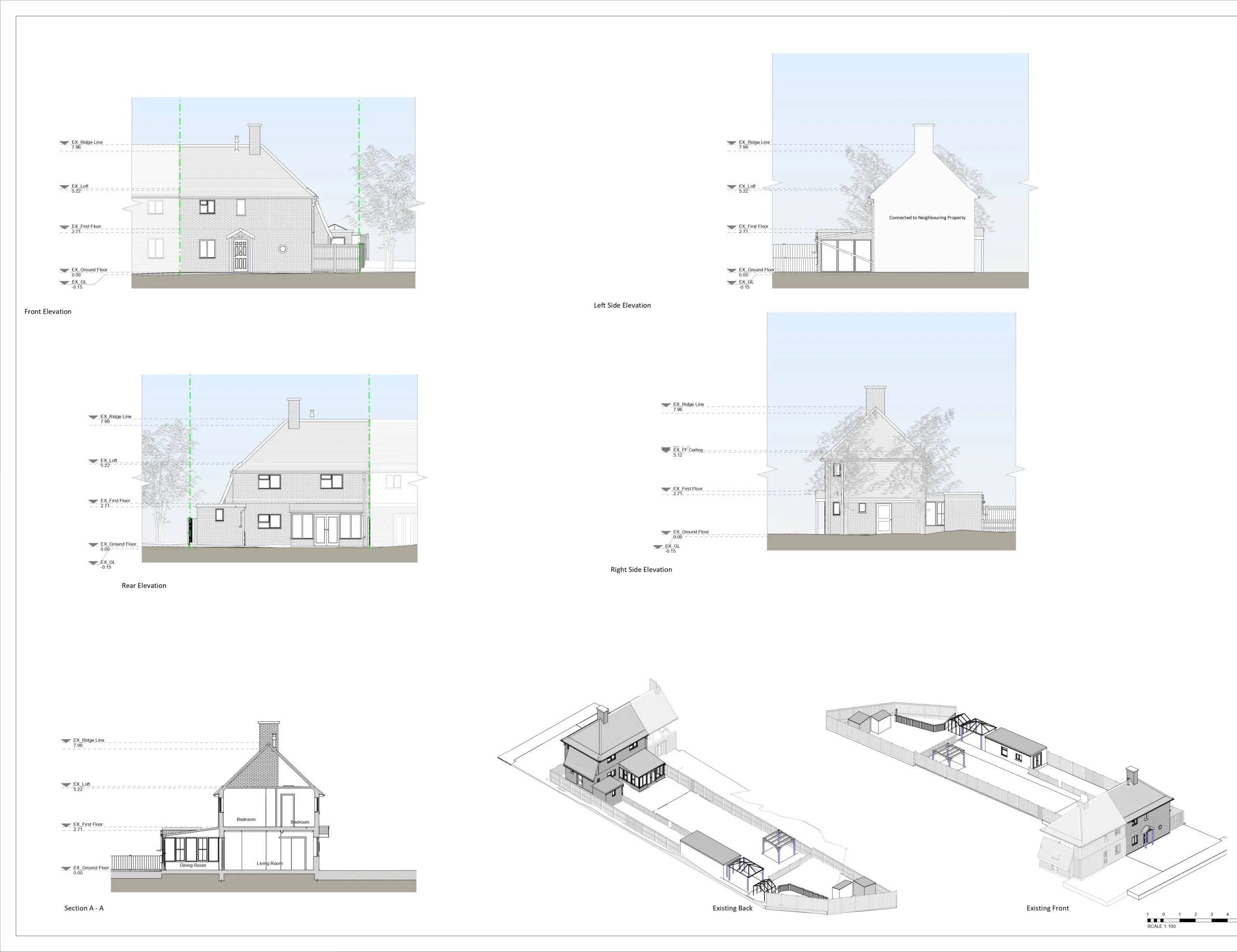Click the Living Room label in section
This screenshot has height=952, width=1237.
point(269,864)
